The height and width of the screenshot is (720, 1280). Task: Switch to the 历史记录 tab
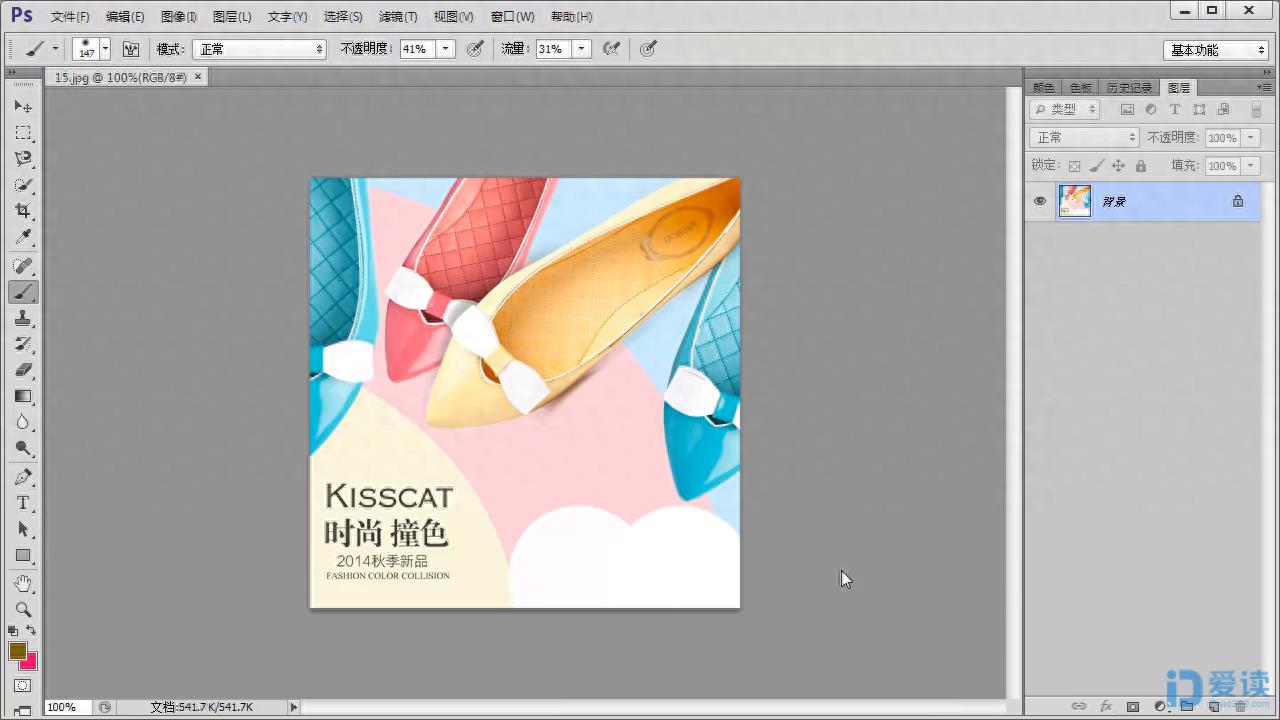[1129, 88]
